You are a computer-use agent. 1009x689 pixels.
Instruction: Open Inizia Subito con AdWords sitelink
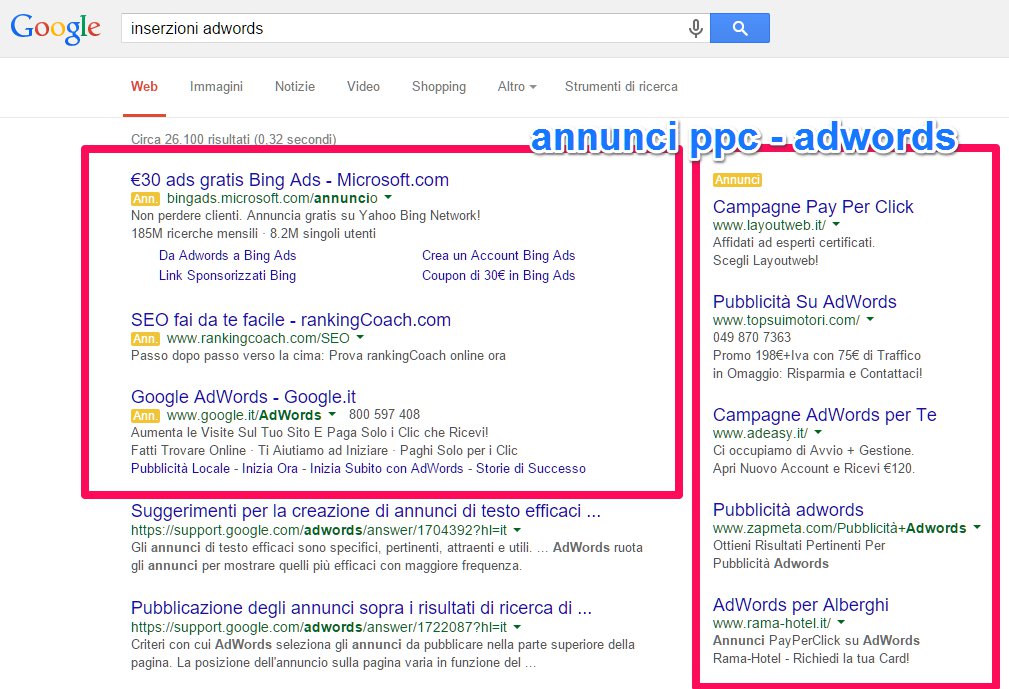(x=387, y=468)
